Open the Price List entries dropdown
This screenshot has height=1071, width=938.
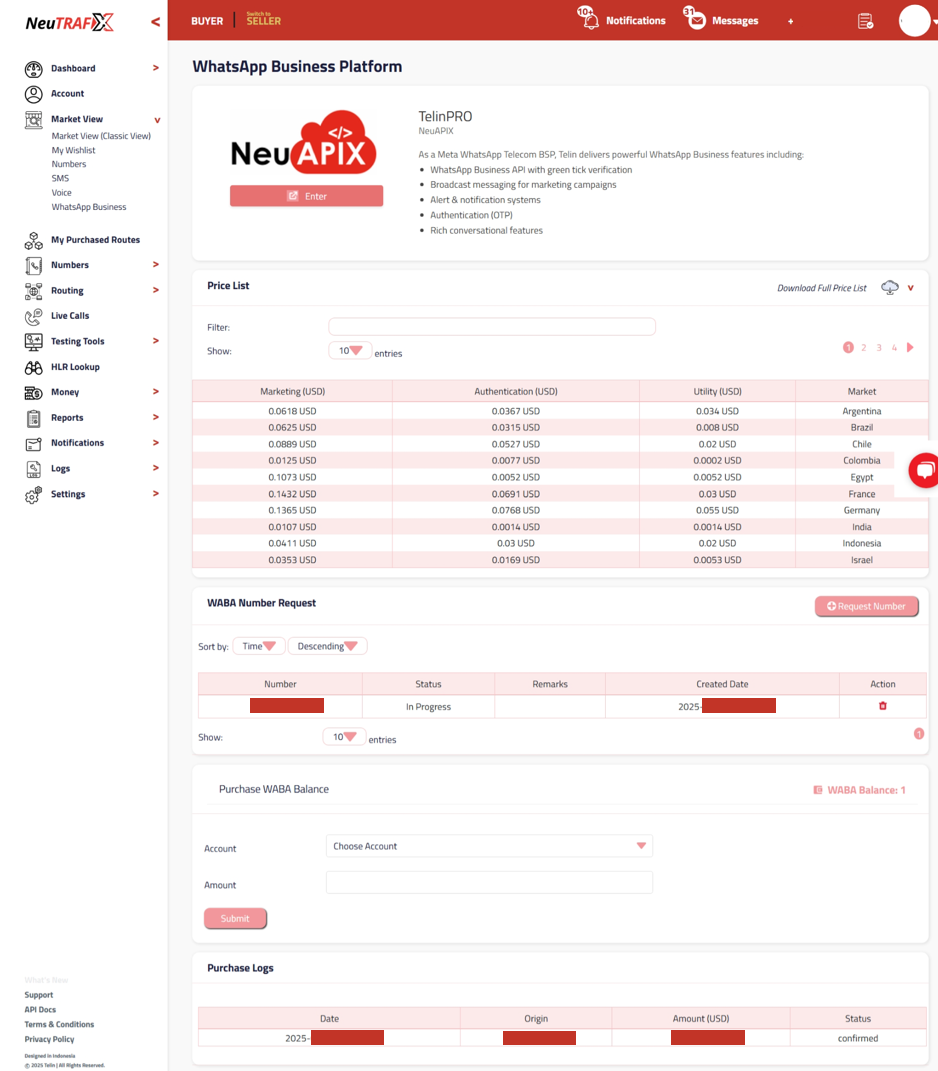[350, 350]
